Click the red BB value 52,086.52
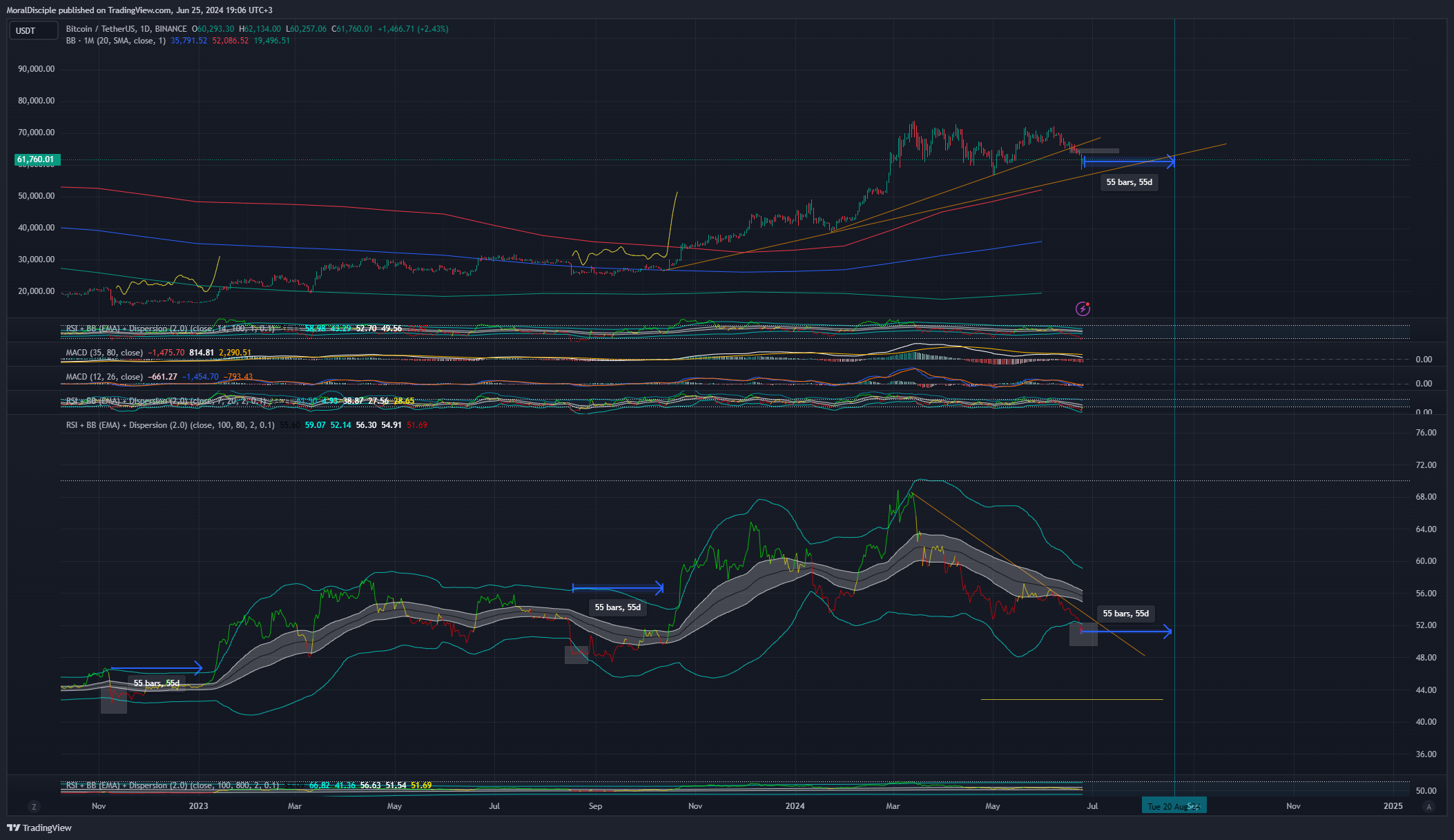 (x=231, y=41)
